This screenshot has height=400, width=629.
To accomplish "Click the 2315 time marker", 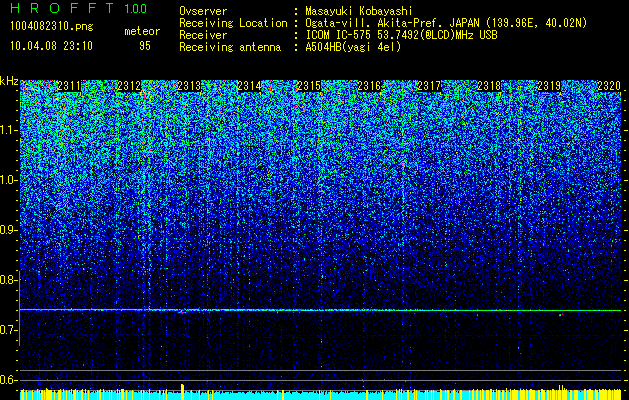I will click(x=309, y=86).
